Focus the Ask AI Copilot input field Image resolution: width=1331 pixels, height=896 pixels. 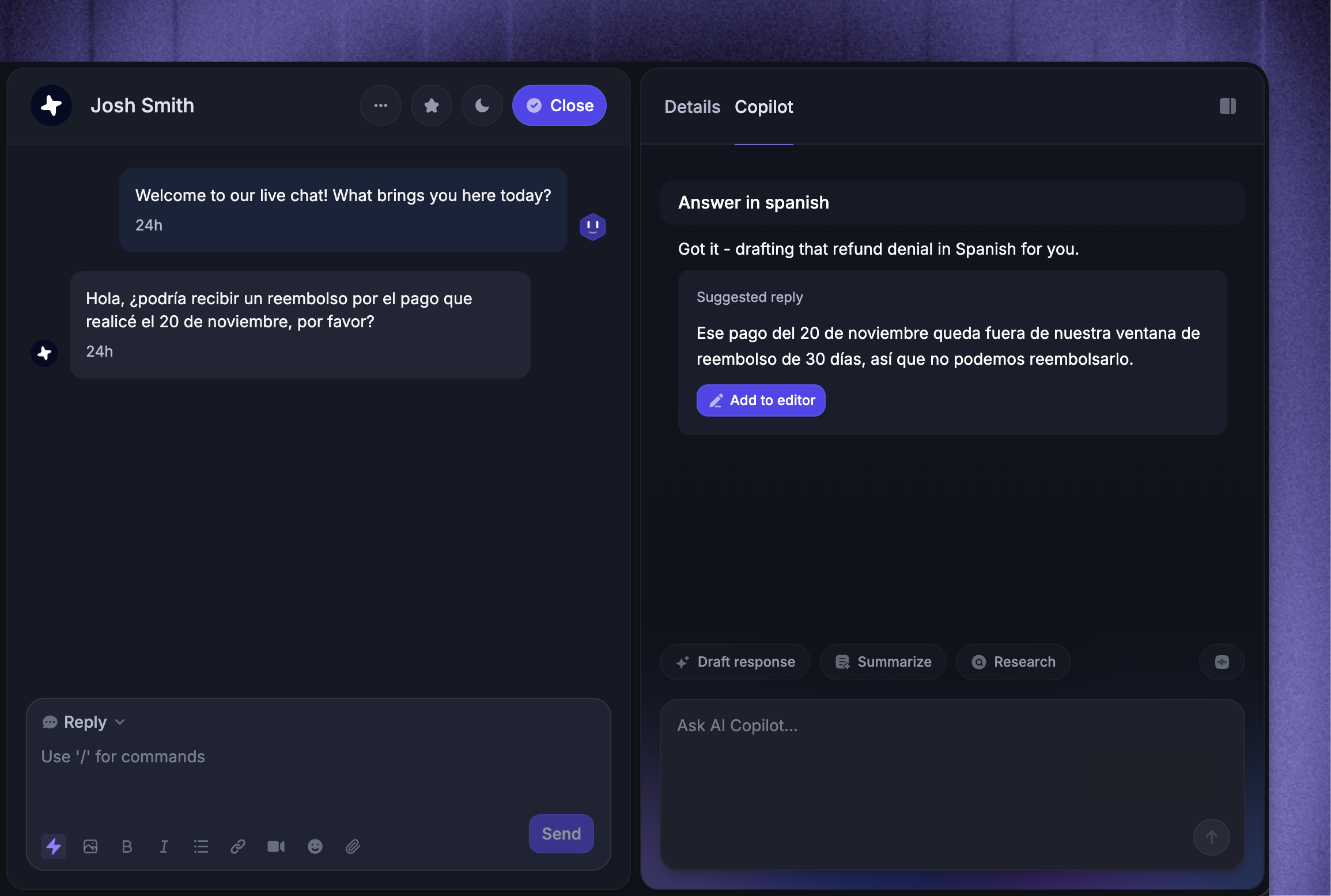[x=952, y=784]
